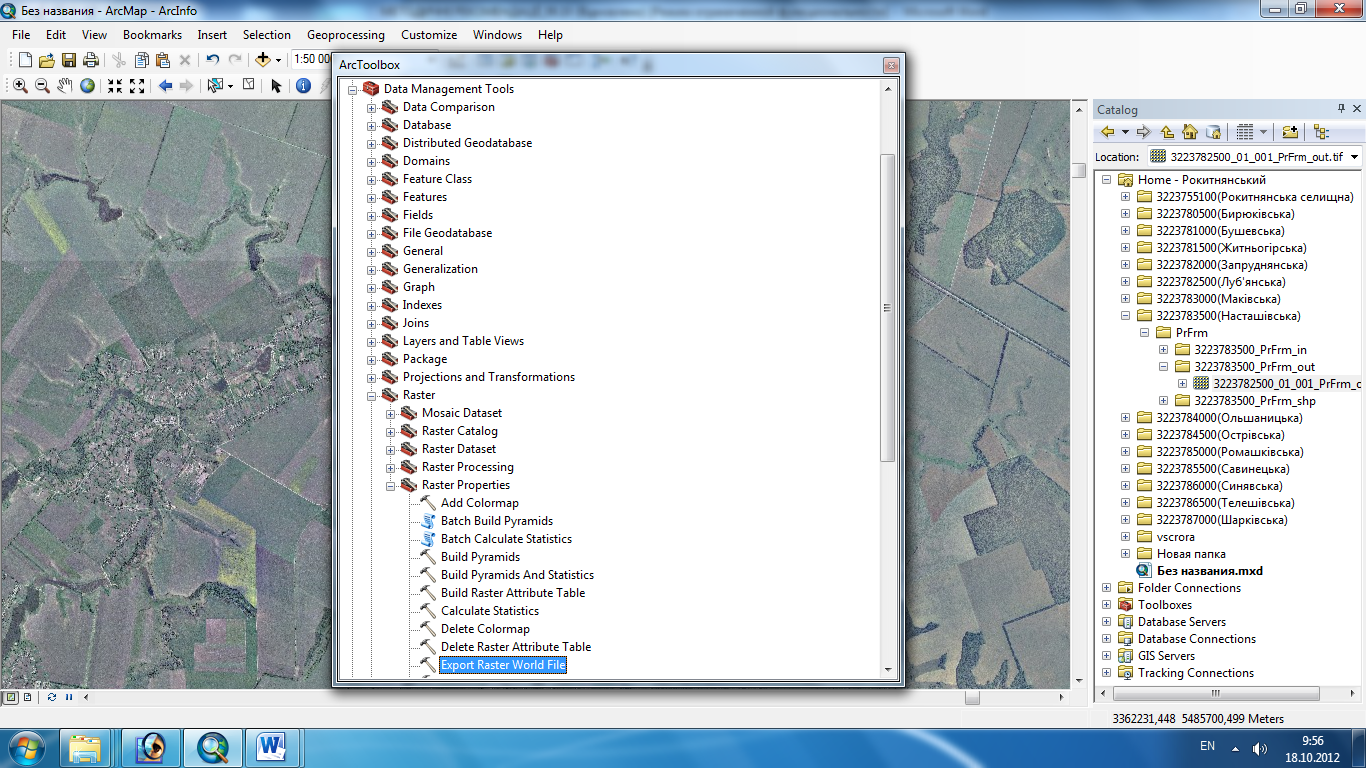Save the map with the floppy icon
The image size is (1366, 768).
tap(69, 60)
